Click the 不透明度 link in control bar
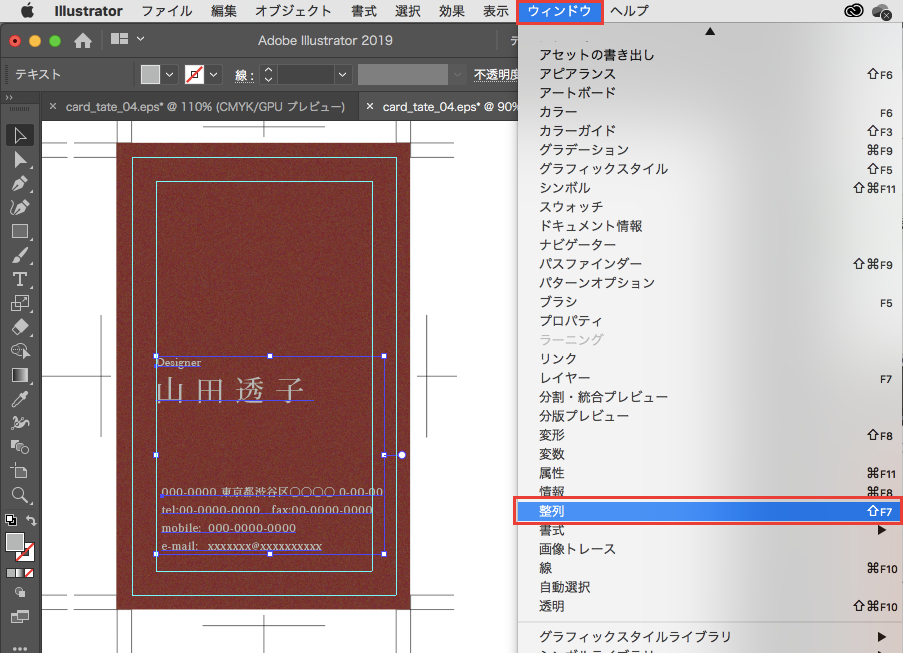This screenshot has height=653, width=903. tap(495, 75)
